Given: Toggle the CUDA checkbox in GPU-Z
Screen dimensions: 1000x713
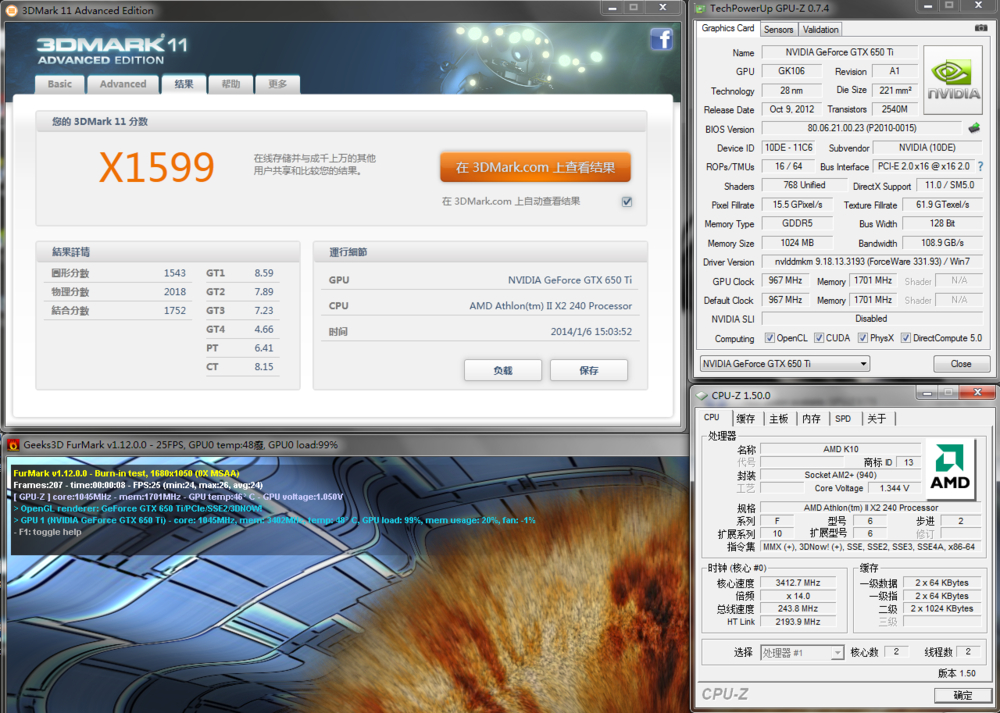Looking at the screenshot, I should click(820, 338).
